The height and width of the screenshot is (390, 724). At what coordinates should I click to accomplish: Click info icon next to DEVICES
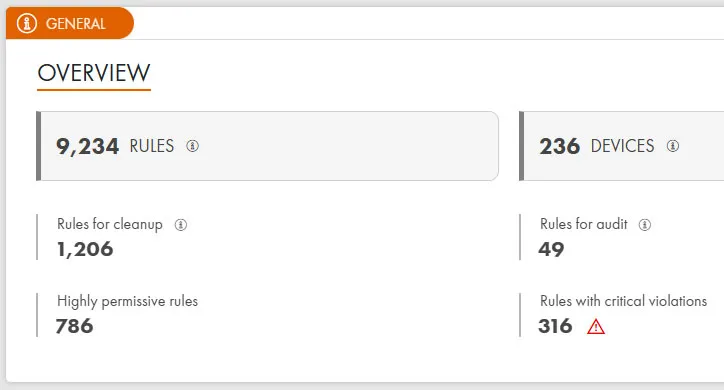[x=673, y=146]
